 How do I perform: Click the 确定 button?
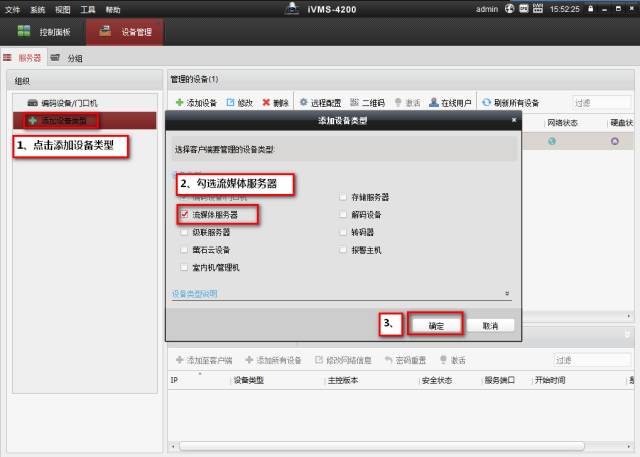(437, 325)
